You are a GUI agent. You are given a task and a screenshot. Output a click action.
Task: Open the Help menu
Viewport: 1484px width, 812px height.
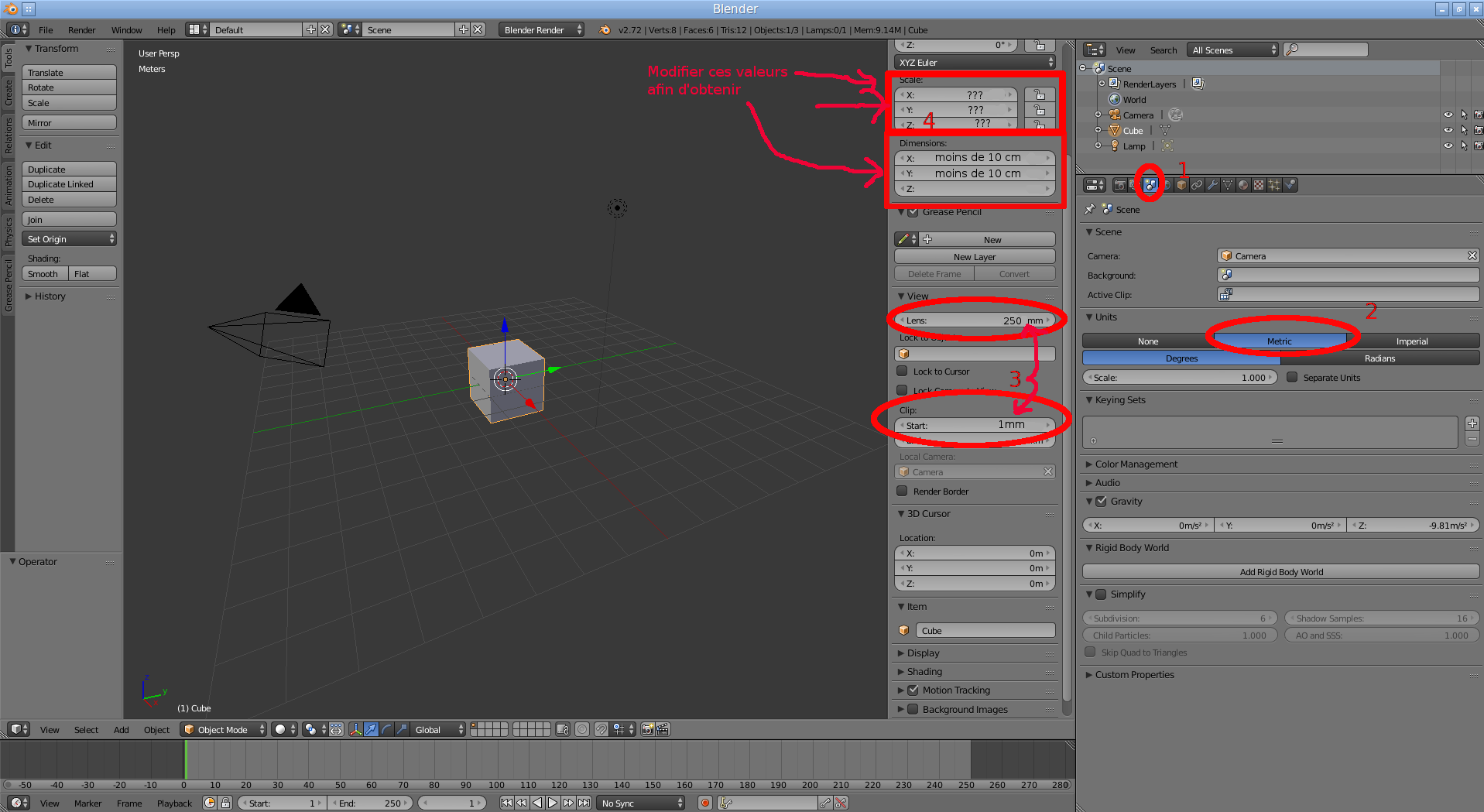coord(166,29)
